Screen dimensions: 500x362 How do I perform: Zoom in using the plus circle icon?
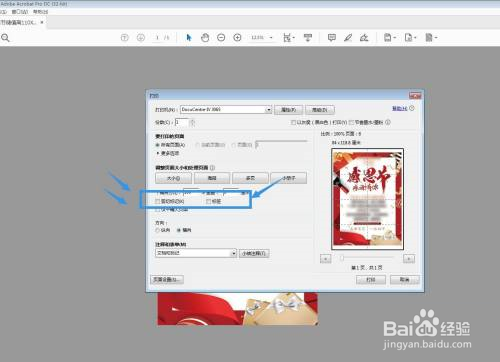[x=237, y=38]
